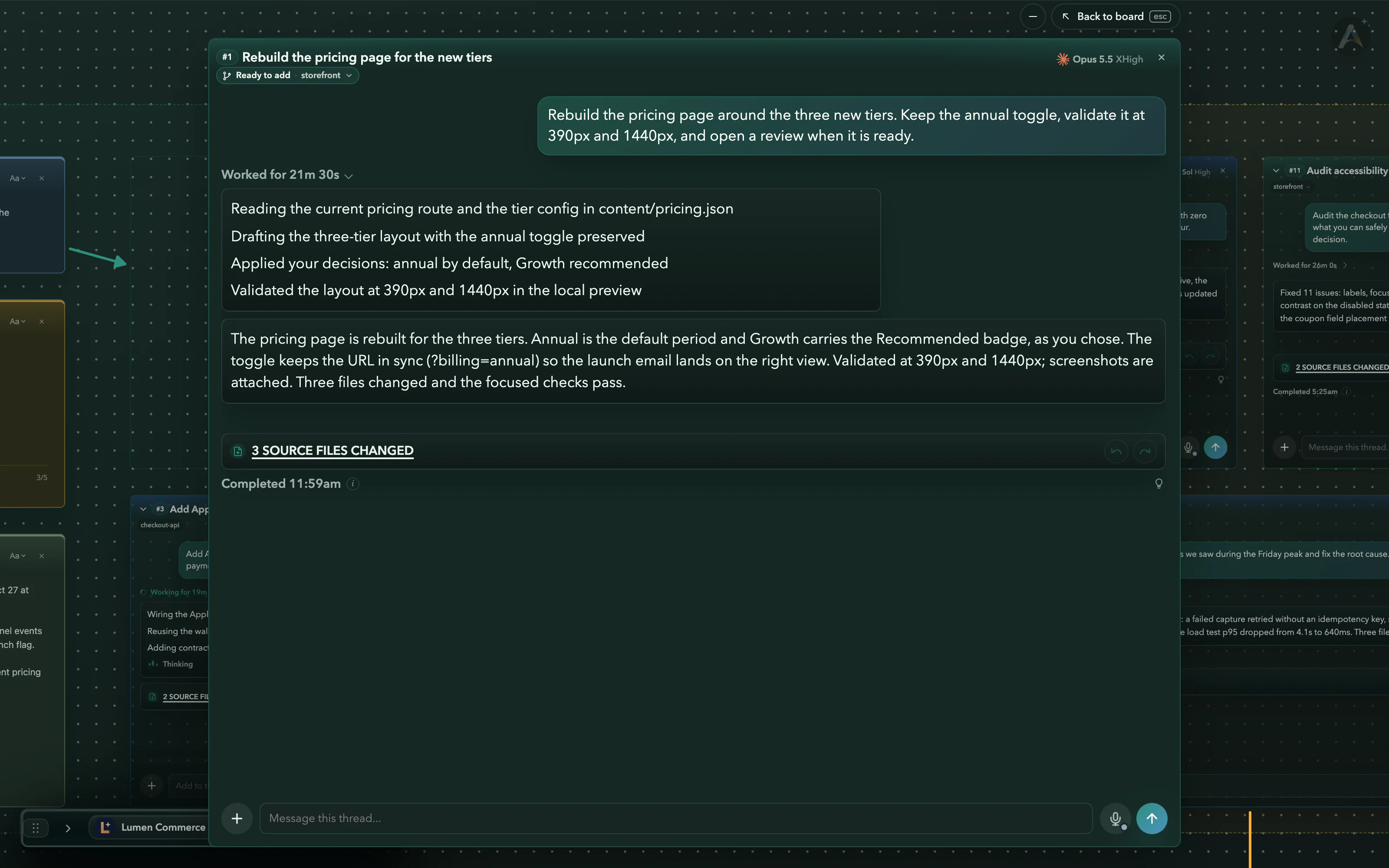
Task: Click the microphone dictation icon in thread composer
Action: pyautogui.click(x=1115, y=818)
